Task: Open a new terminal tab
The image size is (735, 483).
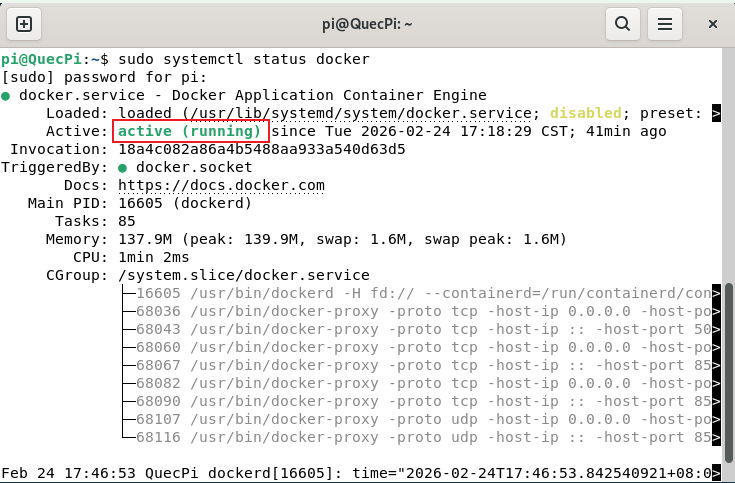Action: click(24, 23)
